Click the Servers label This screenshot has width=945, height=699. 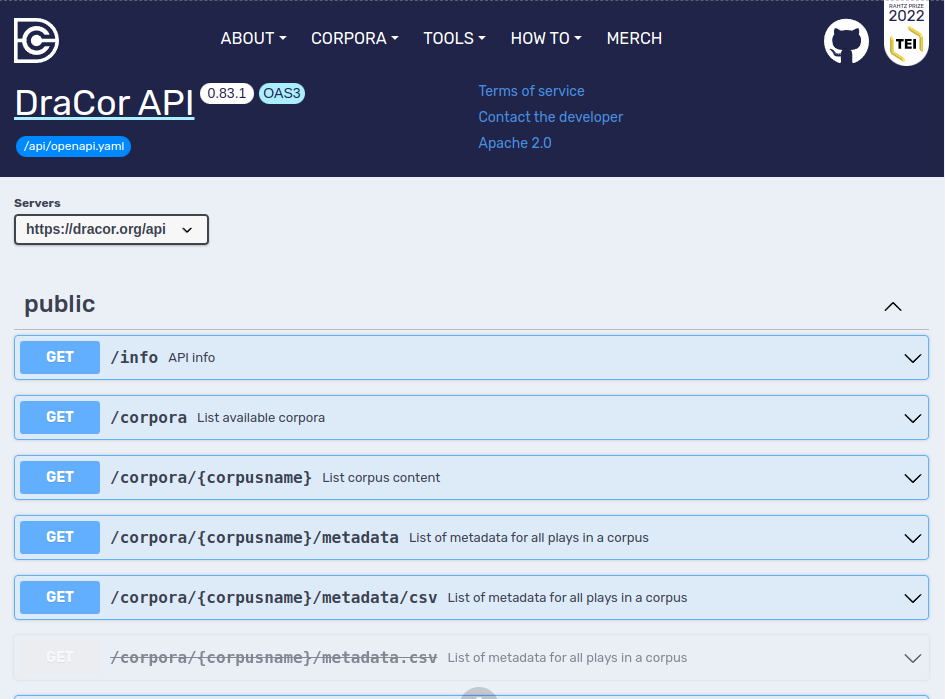tap(37, 204)
